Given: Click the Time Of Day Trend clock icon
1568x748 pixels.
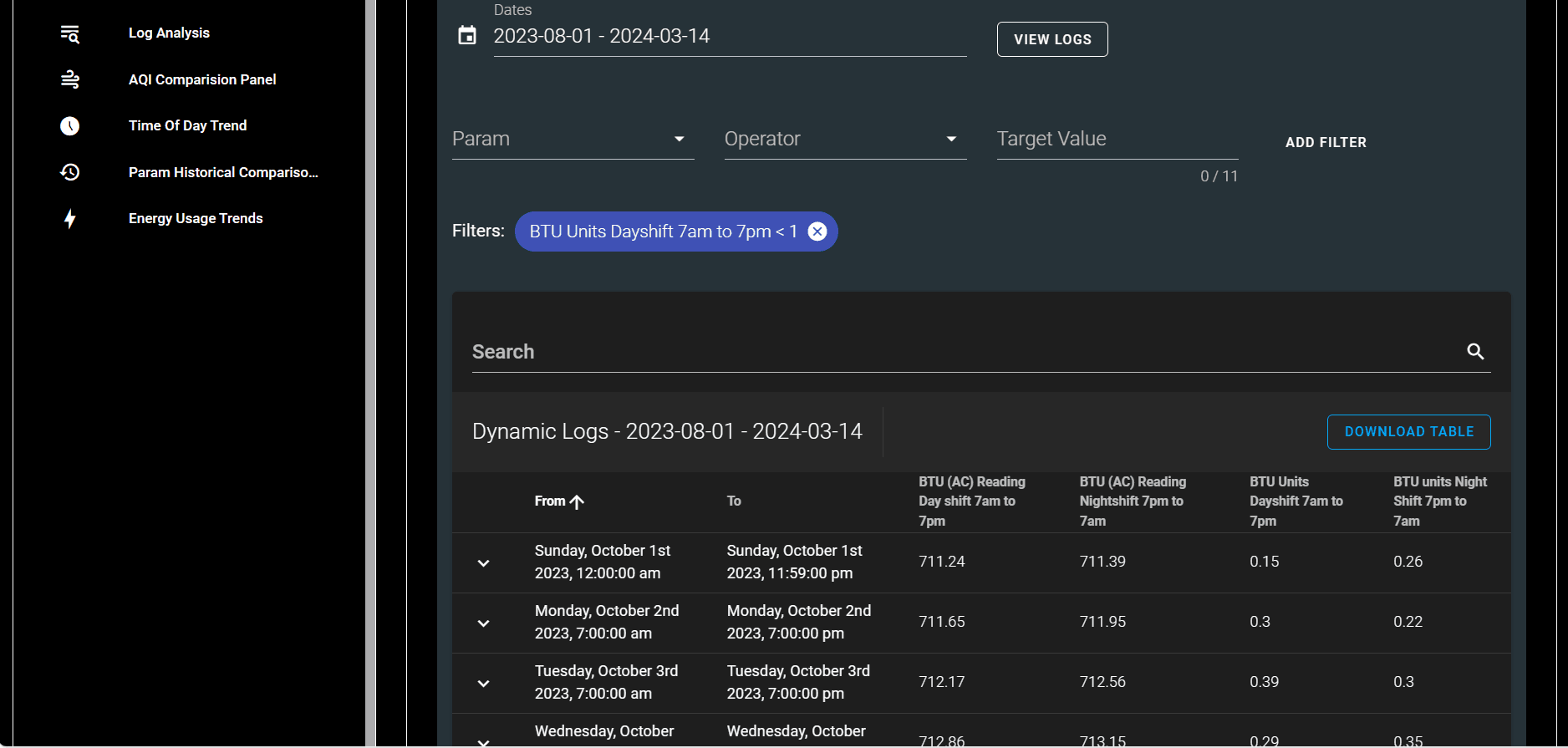Looking at the screenshot, I should (x=70, y=126).
